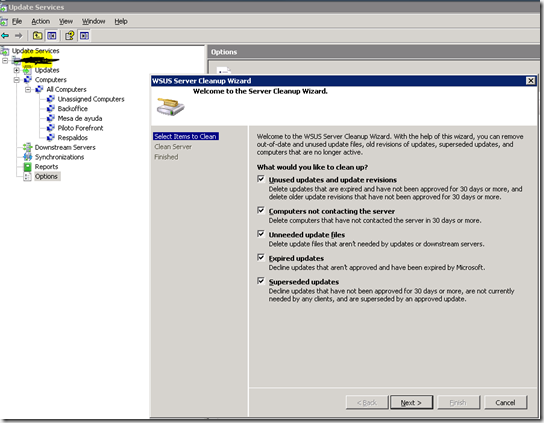Open the View menu

coord(66,22)
